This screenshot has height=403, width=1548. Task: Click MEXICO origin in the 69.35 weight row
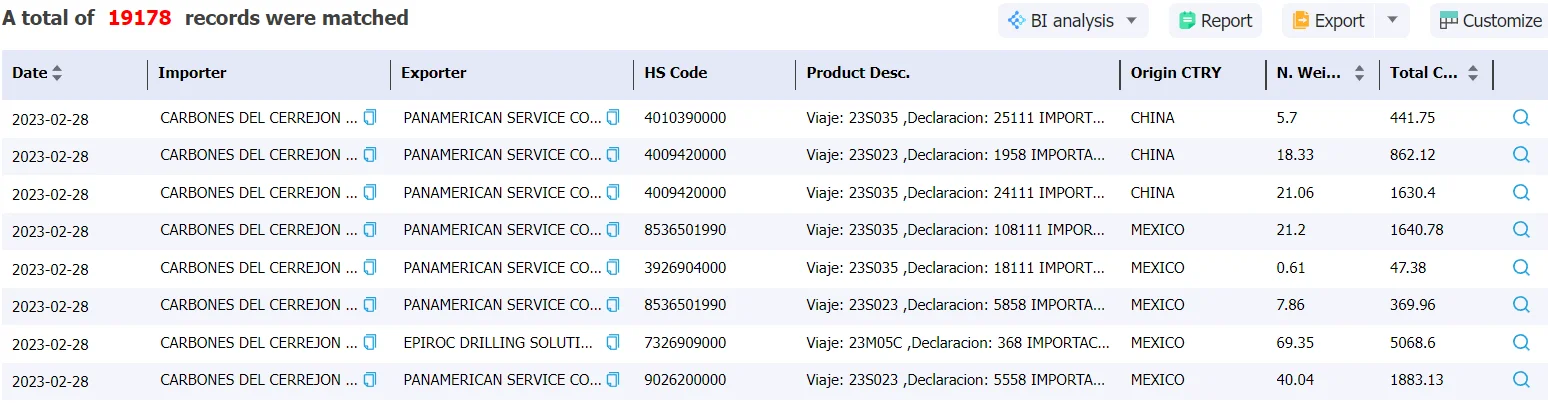click(x=1157, y=343)
